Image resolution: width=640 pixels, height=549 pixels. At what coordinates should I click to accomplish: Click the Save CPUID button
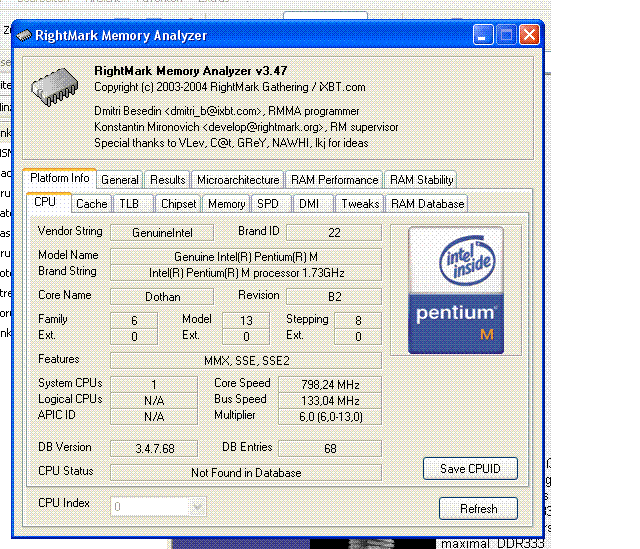point(470,469)
